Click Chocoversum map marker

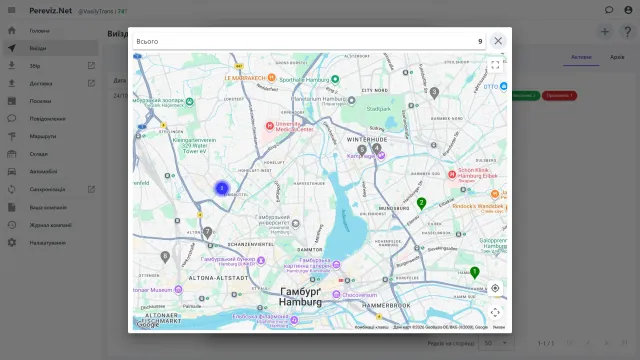(336, 294)
